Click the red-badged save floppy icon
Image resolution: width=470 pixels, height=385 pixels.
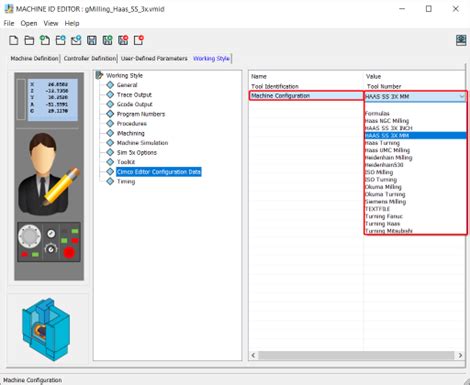click(123, 40)
